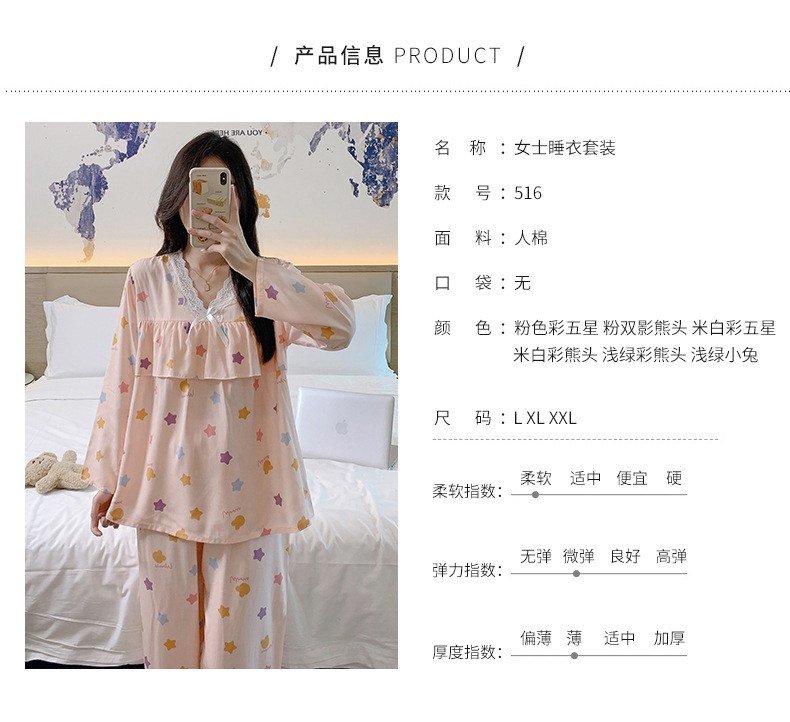Click the 柔软 softness label

click(x=536, y=478)
